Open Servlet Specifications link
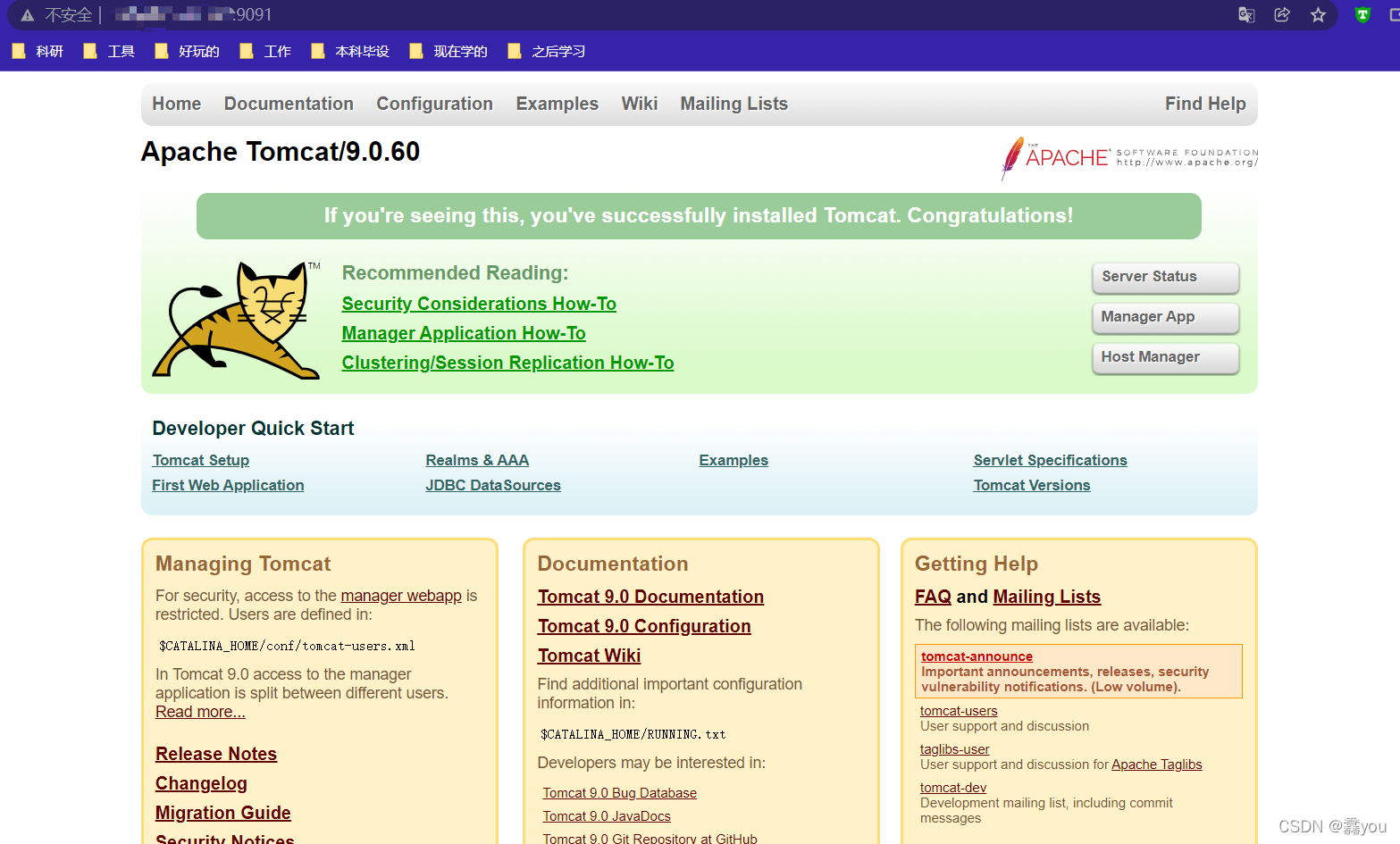This screenshot has height=844, width=1400. click(x=1050, y=460)
